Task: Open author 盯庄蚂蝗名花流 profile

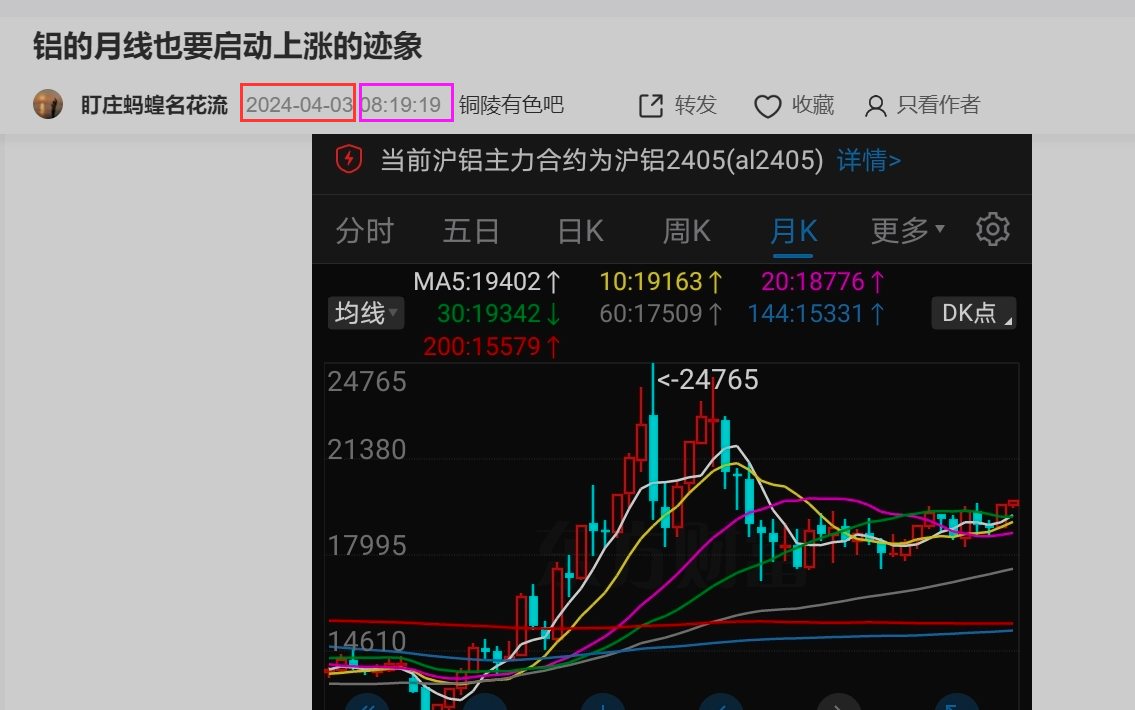Action: tap(154, 105)
